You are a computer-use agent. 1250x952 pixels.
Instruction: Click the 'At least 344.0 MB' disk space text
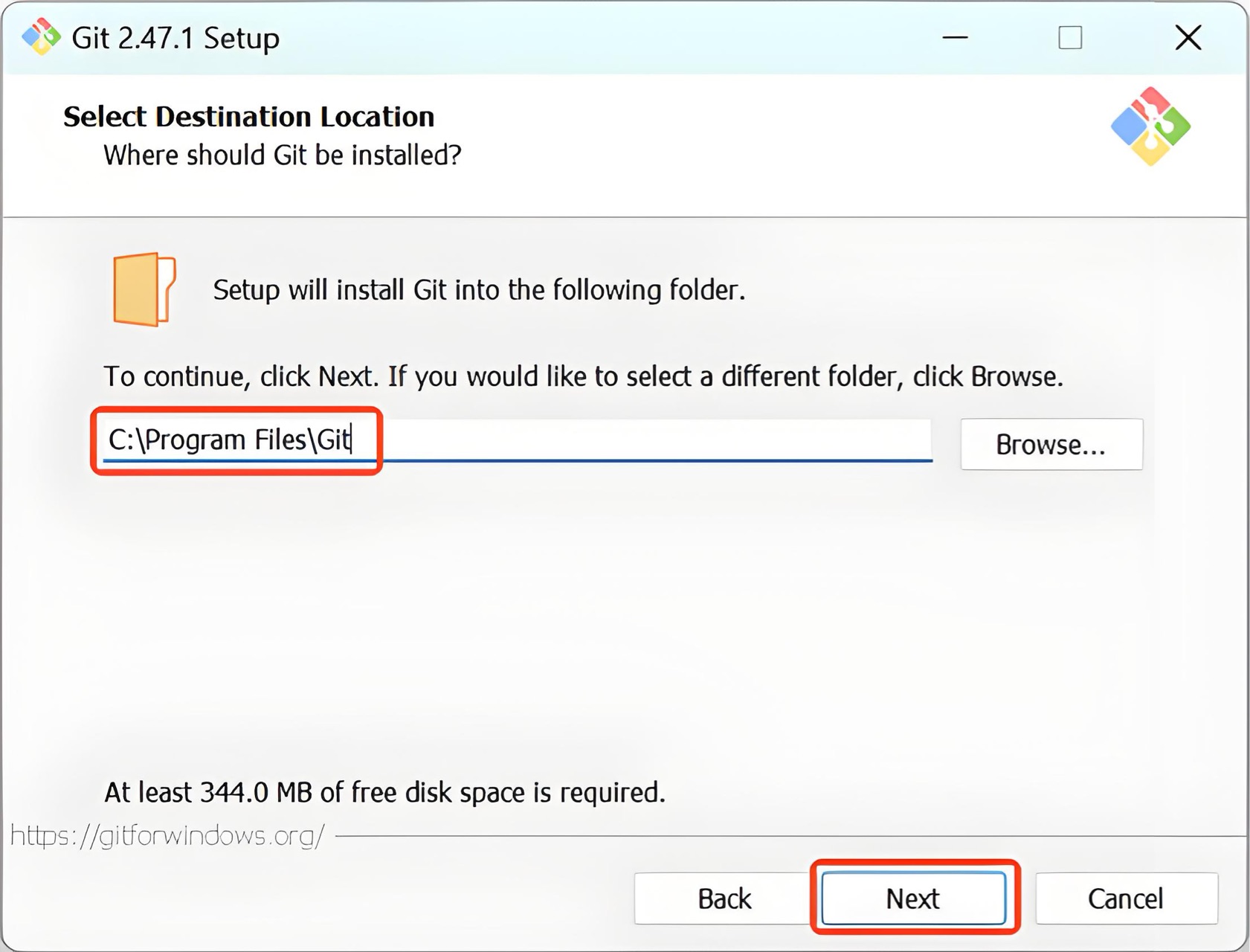click(384, 792)
